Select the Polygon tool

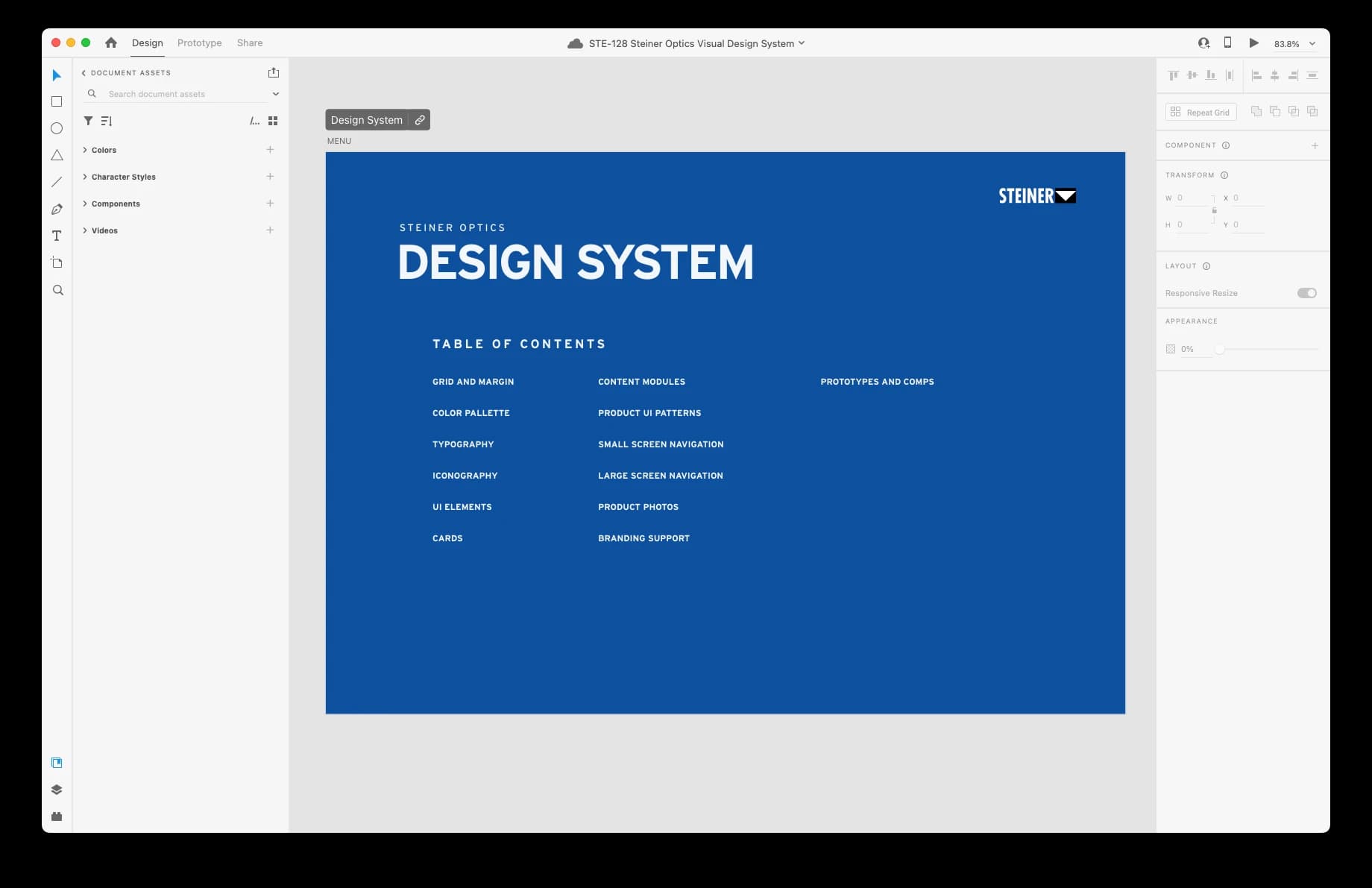click(x=57, y=155)
